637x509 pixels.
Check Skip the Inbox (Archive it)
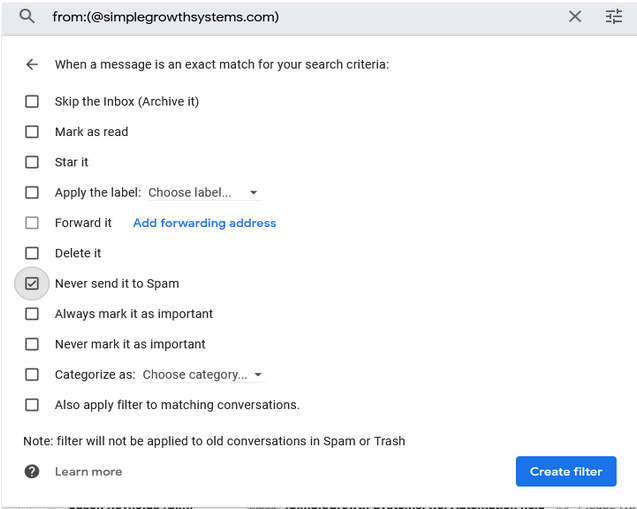32,101
